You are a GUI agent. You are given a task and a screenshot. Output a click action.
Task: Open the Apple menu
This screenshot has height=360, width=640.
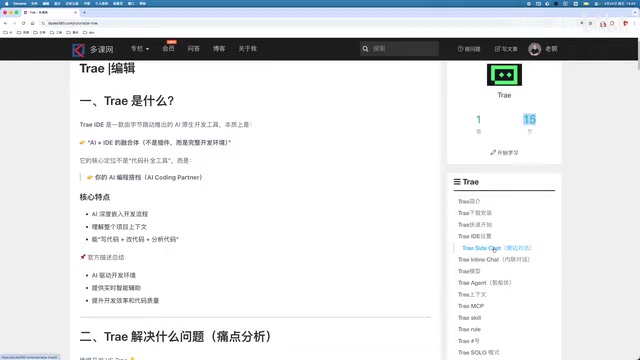6,3
